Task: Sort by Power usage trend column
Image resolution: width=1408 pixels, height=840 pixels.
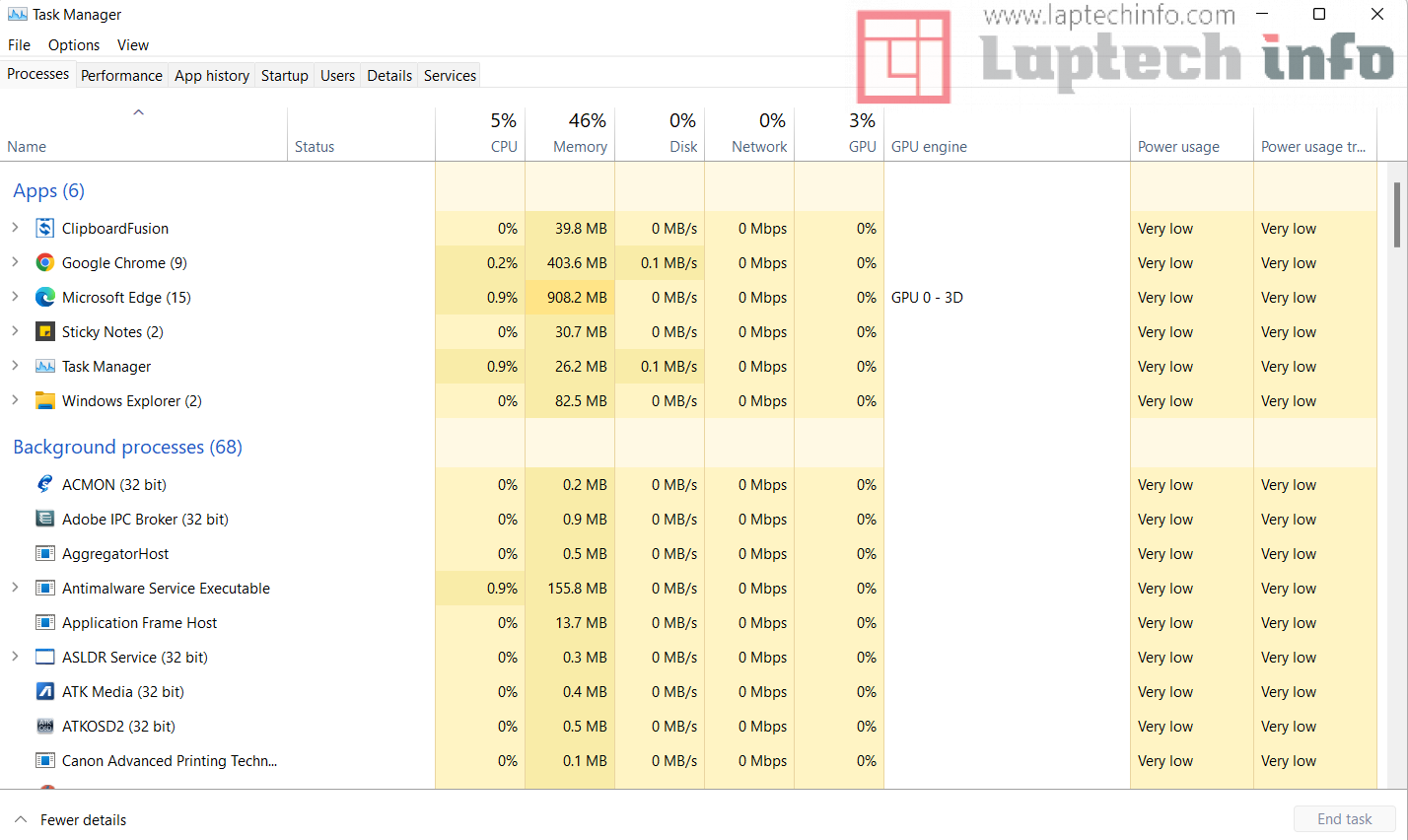Action: 1315,134
